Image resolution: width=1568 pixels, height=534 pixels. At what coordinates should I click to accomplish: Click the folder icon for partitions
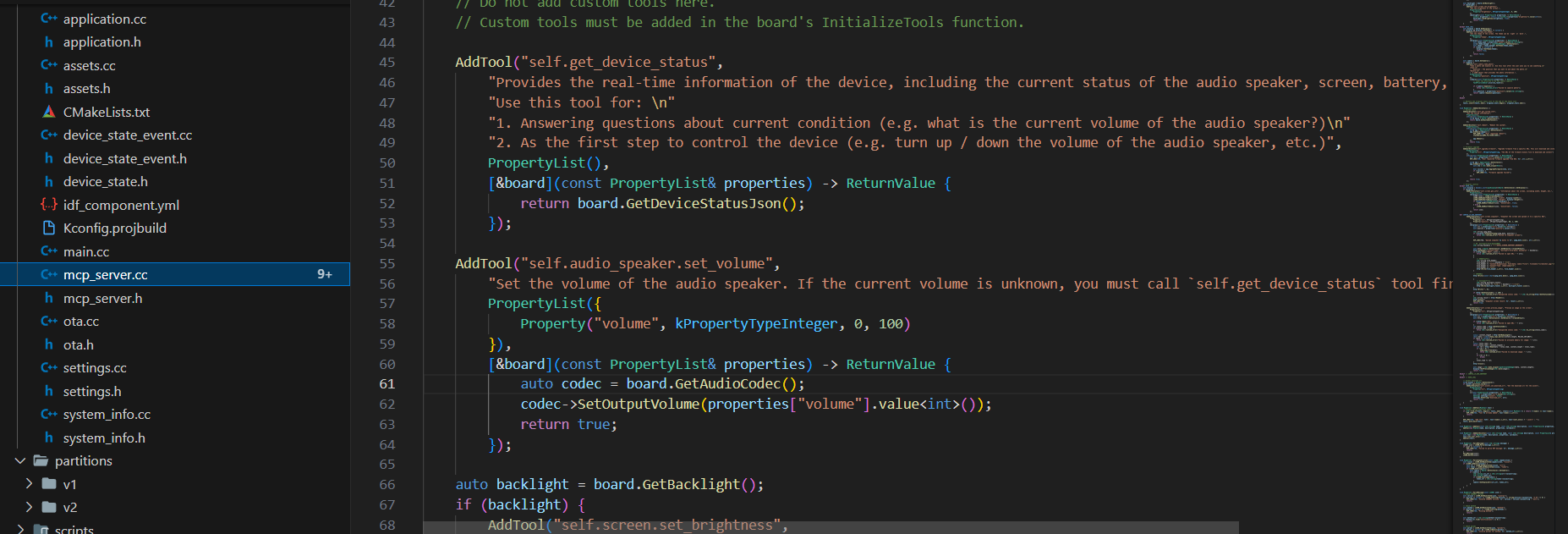pos(41,460)
